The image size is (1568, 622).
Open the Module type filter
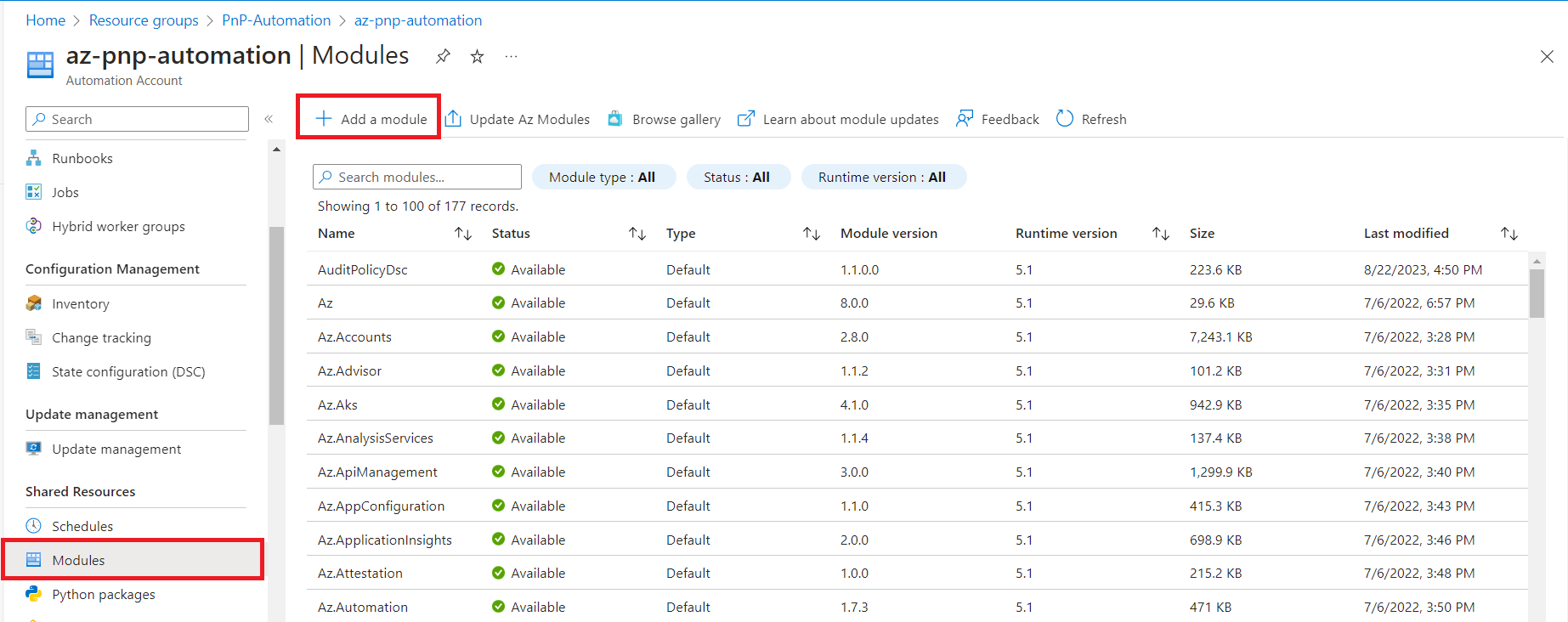pyautogui.click(x=603, y=177)
